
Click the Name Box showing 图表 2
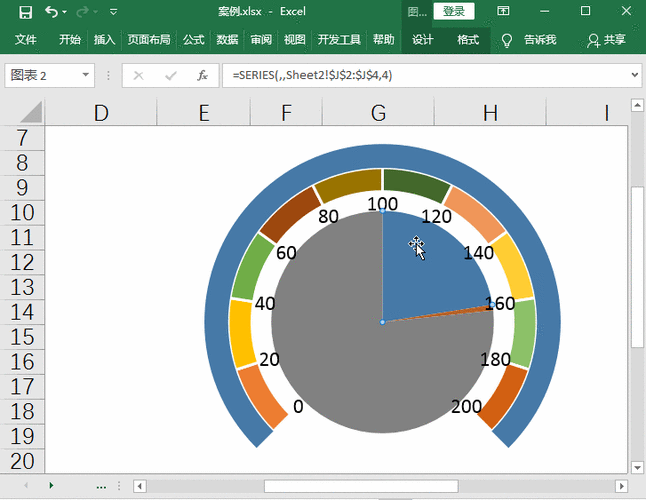point(43,75)
